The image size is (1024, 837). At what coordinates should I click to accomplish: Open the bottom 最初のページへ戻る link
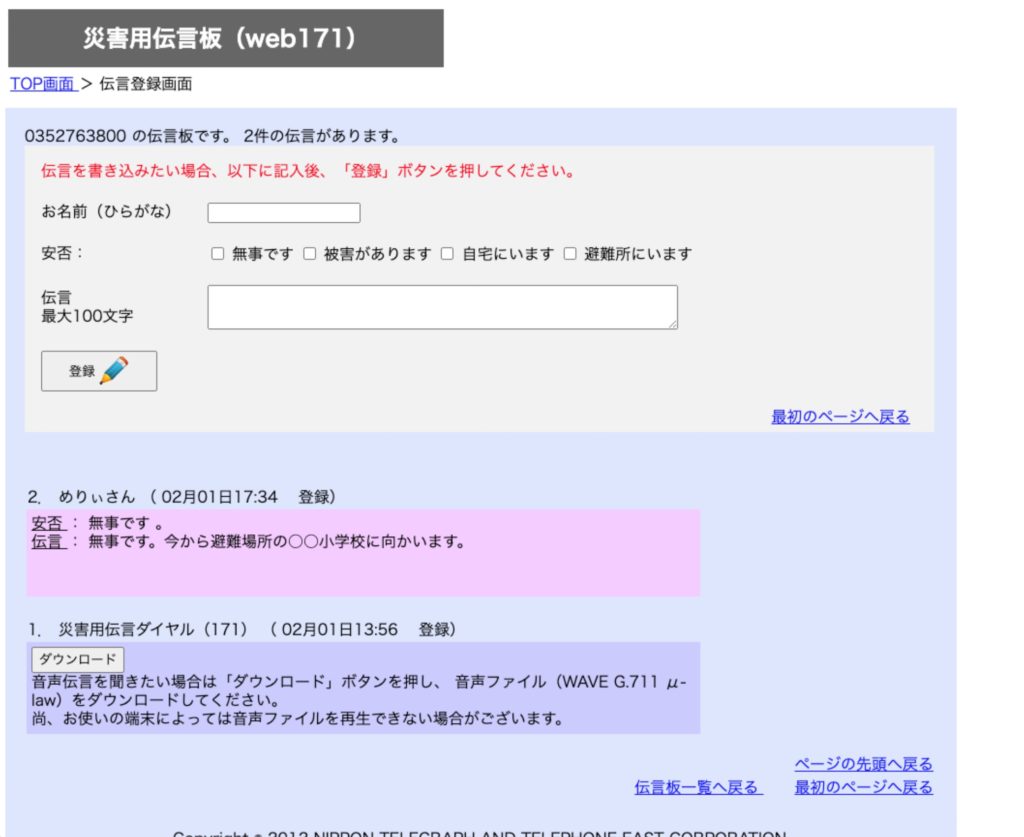tap(863, 787)
